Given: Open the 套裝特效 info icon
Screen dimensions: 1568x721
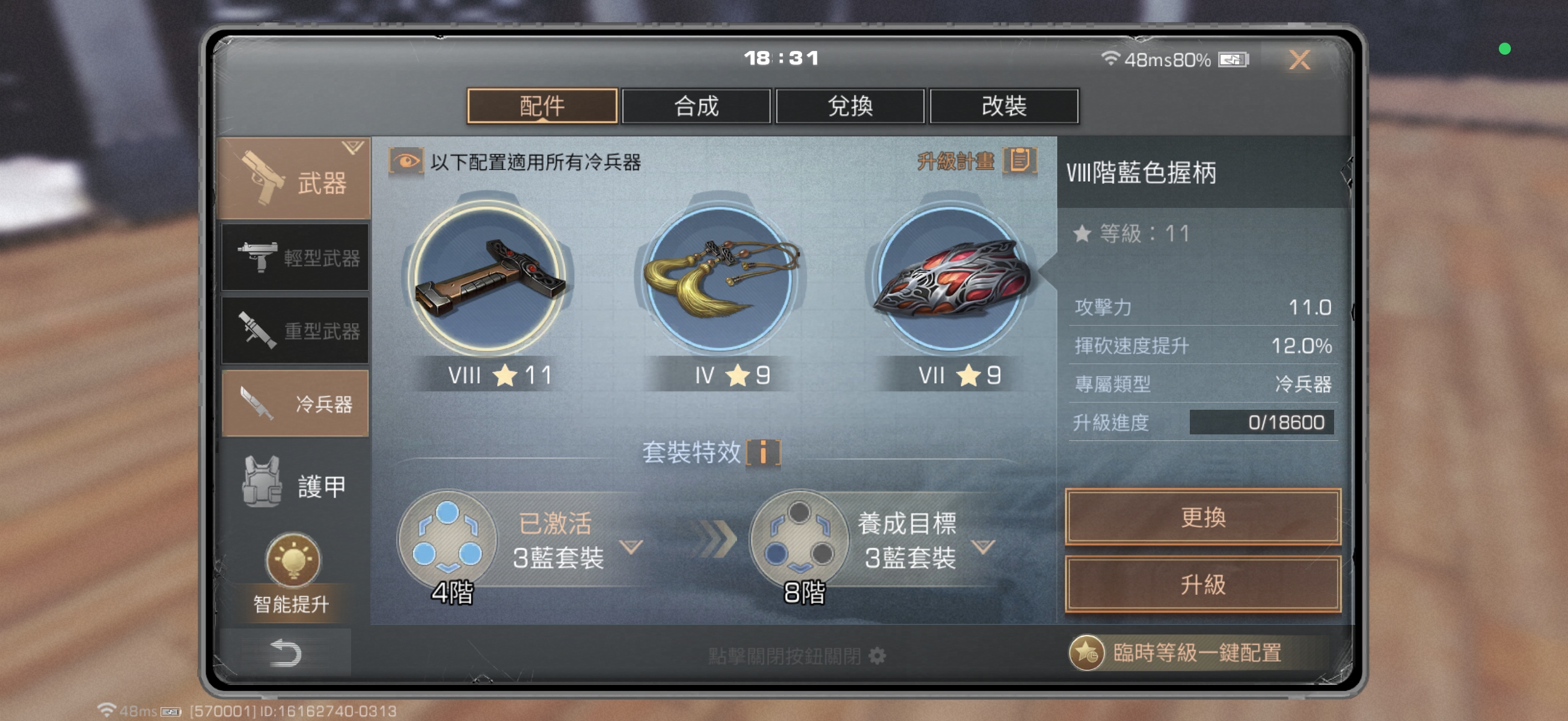Looking at the screenshot, I should click(764, 451).
